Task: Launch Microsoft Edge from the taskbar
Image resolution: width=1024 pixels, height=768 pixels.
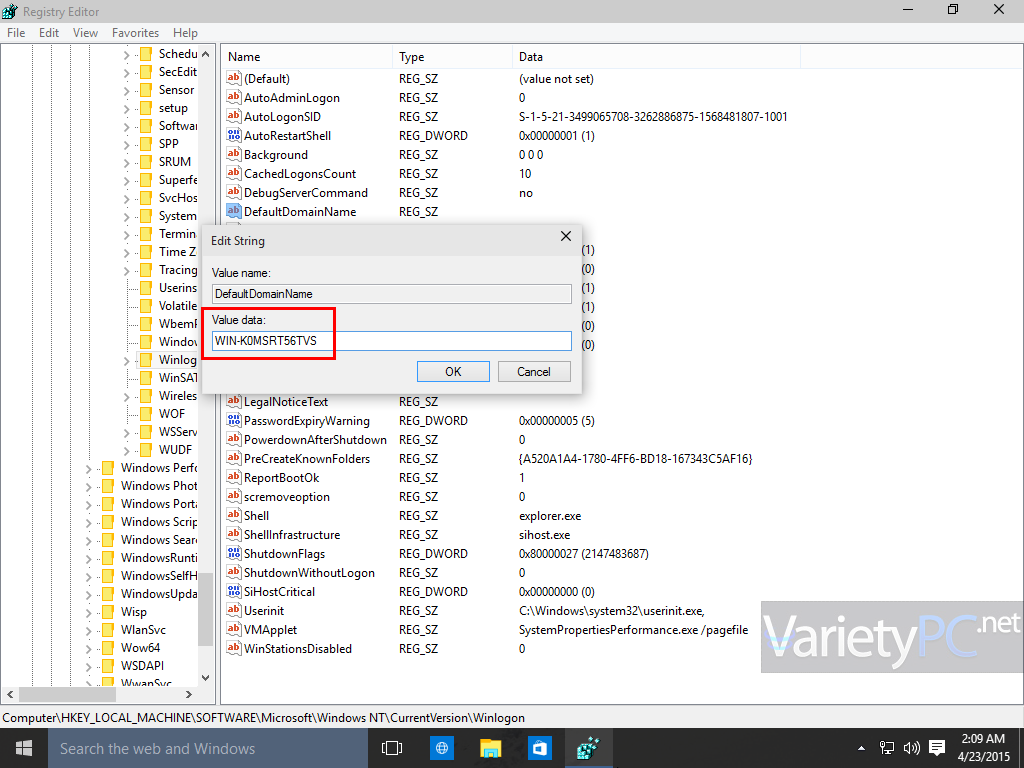Action: [441, 747]
